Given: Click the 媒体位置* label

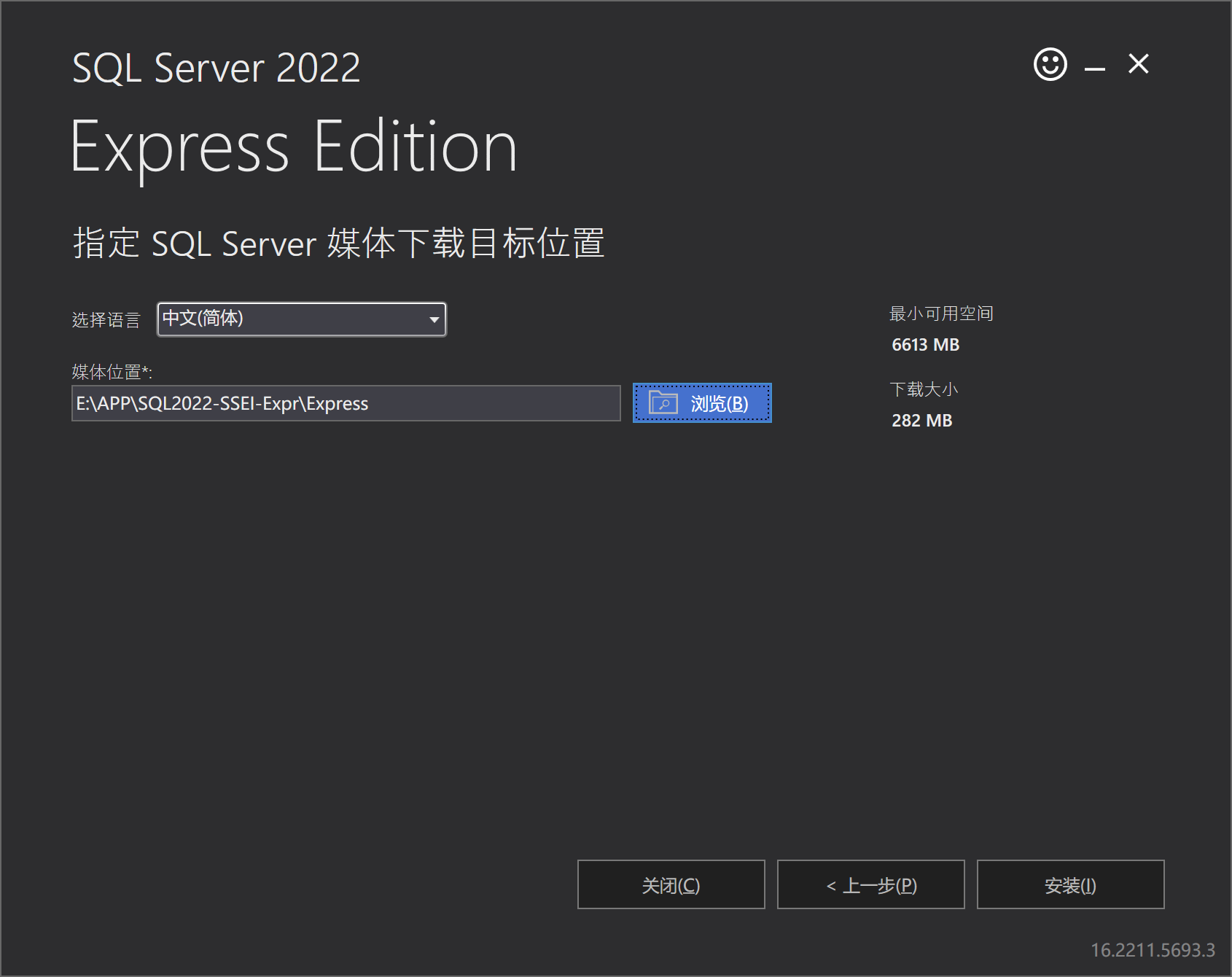Looking at the screenshot, I should coord(112,372).
